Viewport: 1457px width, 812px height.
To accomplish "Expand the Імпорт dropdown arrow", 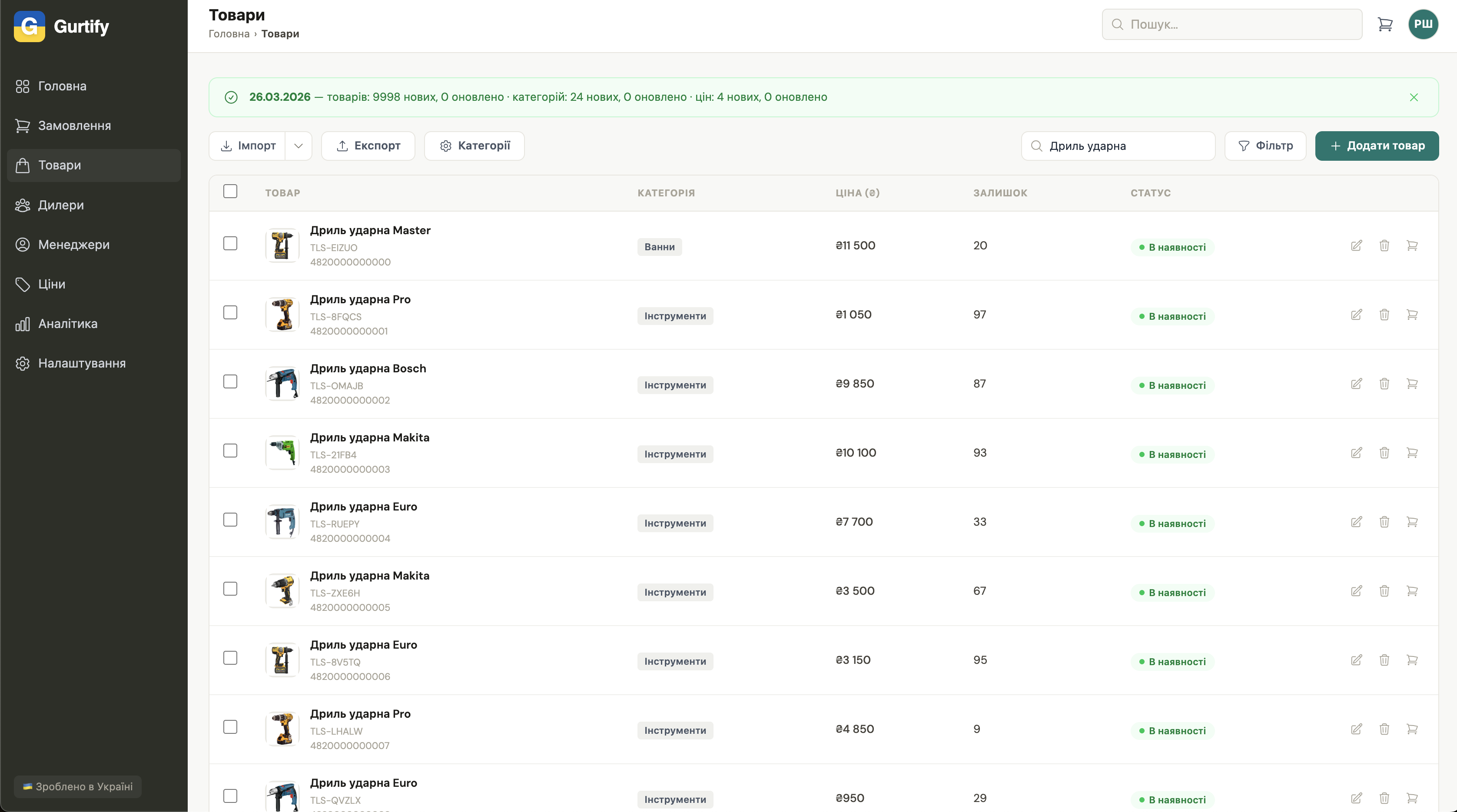I will pyautogui.click(x=299, y=146).
